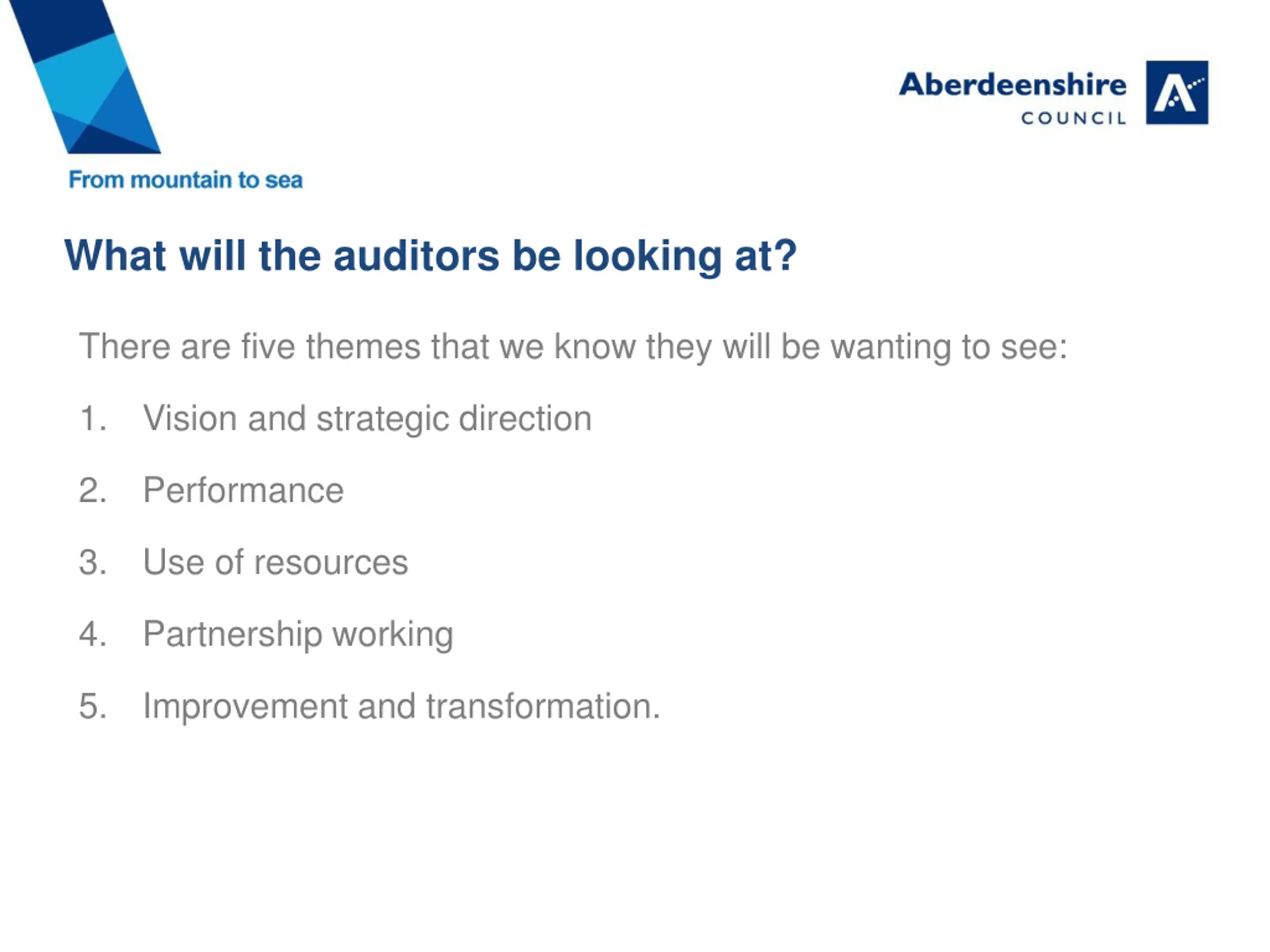Click list number 5
Image resolution: width=1270 pixels, height=952 pixels.
[x=93, y=706]
